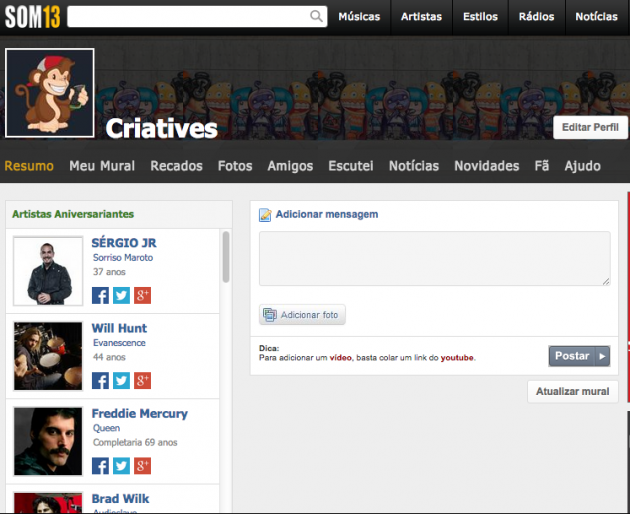Click the Atualizar mural button
The image size is (630, 514).
[x=573, y=391]
